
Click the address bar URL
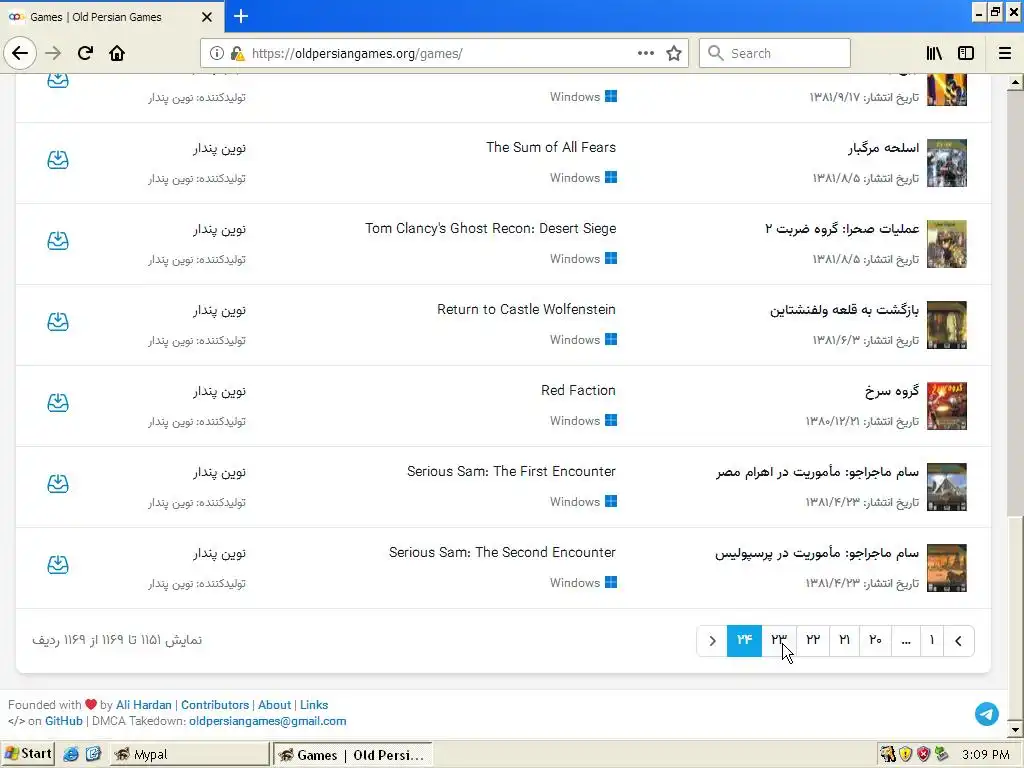(357, 54)
